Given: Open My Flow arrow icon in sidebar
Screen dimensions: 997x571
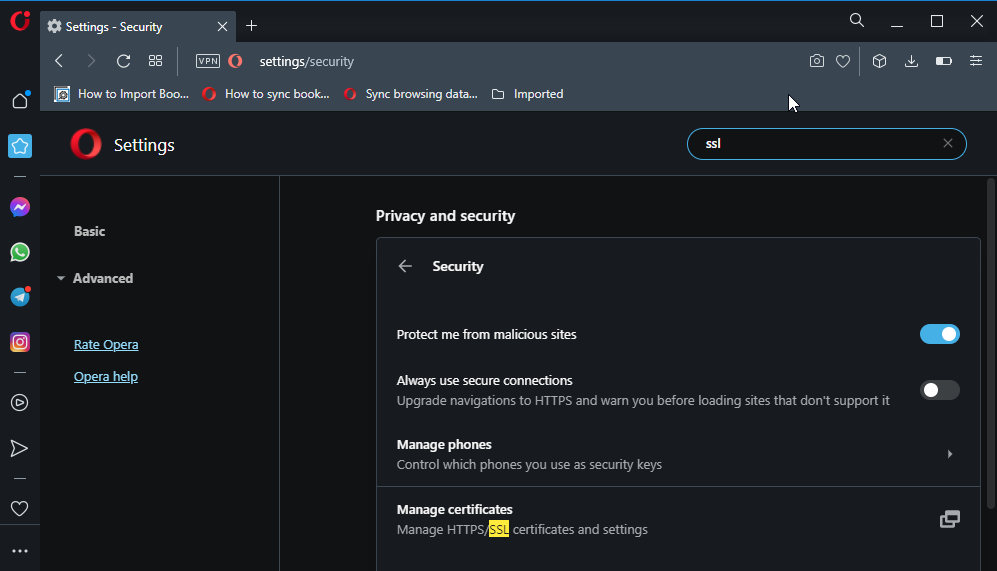Looking at the screenshot, I should tap(20, 448).
